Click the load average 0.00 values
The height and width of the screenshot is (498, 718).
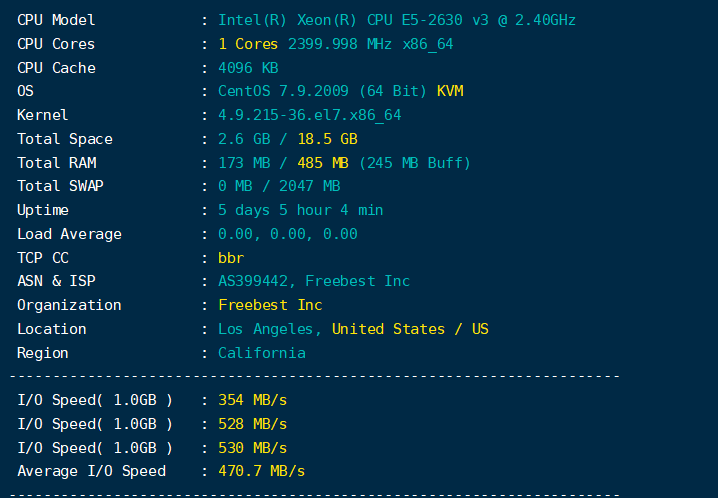tap(288, 234)
